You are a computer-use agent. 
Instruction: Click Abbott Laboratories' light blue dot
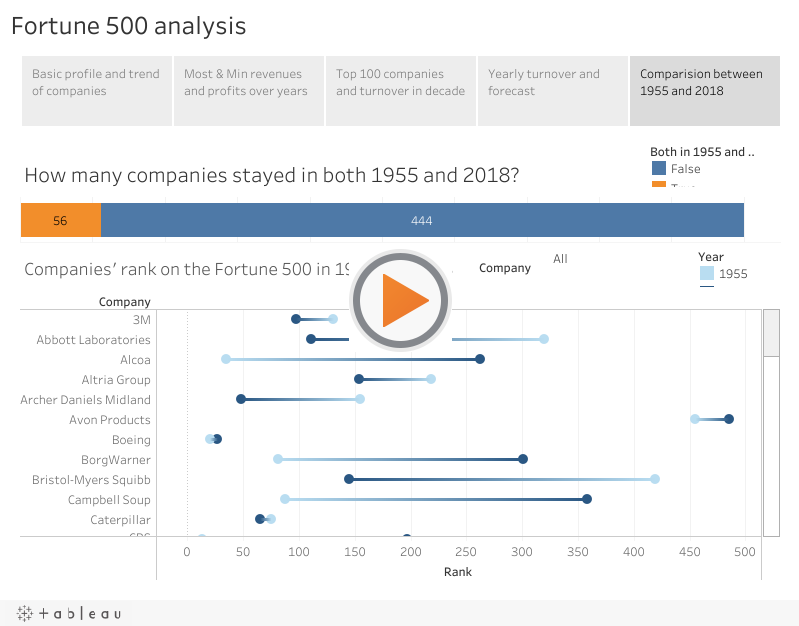544,339
